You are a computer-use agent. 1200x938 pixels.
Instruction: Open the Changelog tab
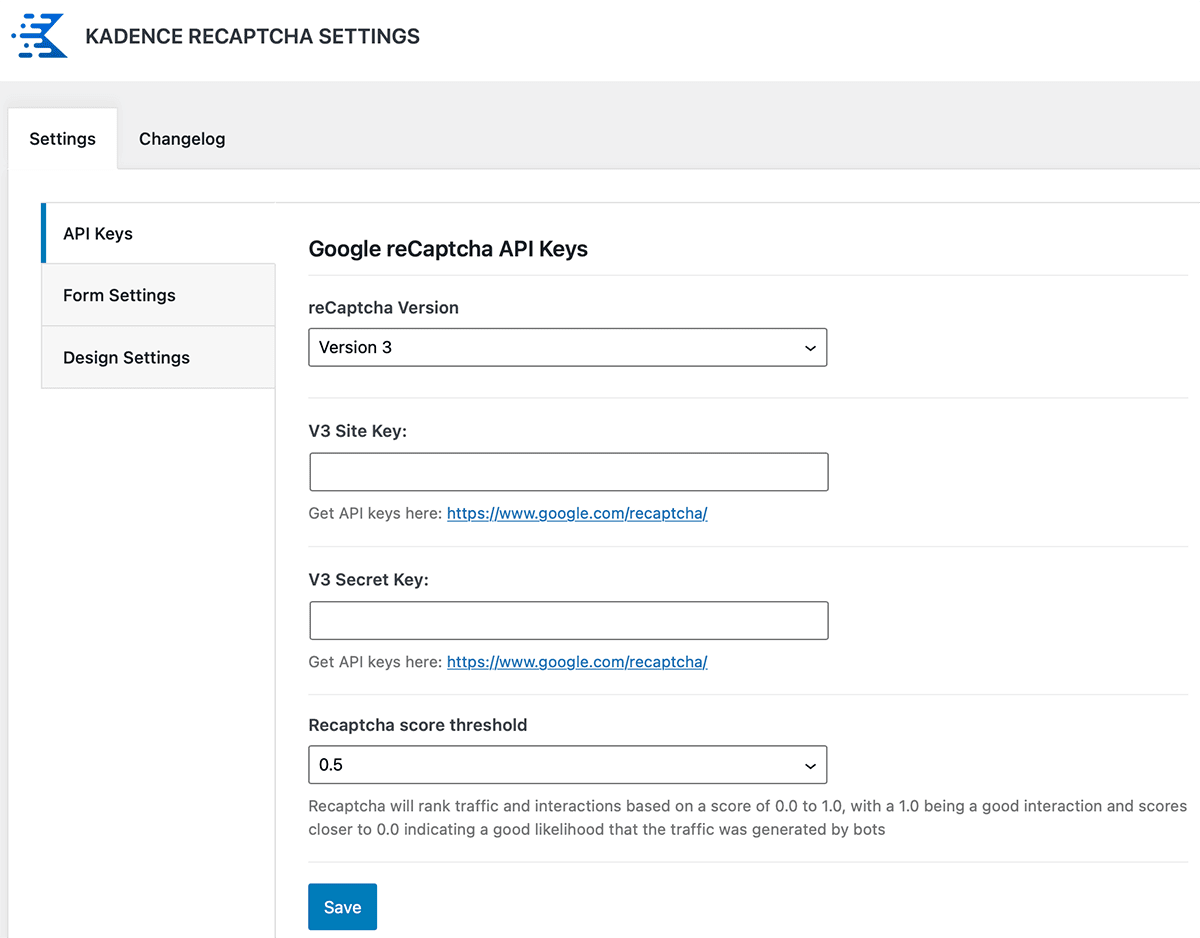coord(182,139)
